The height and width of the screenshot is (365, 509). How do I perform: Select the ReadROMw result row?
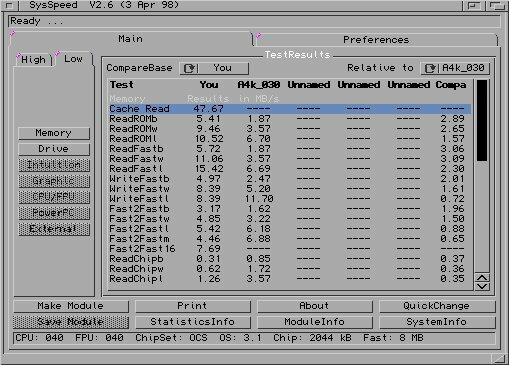tap(290, 129)
